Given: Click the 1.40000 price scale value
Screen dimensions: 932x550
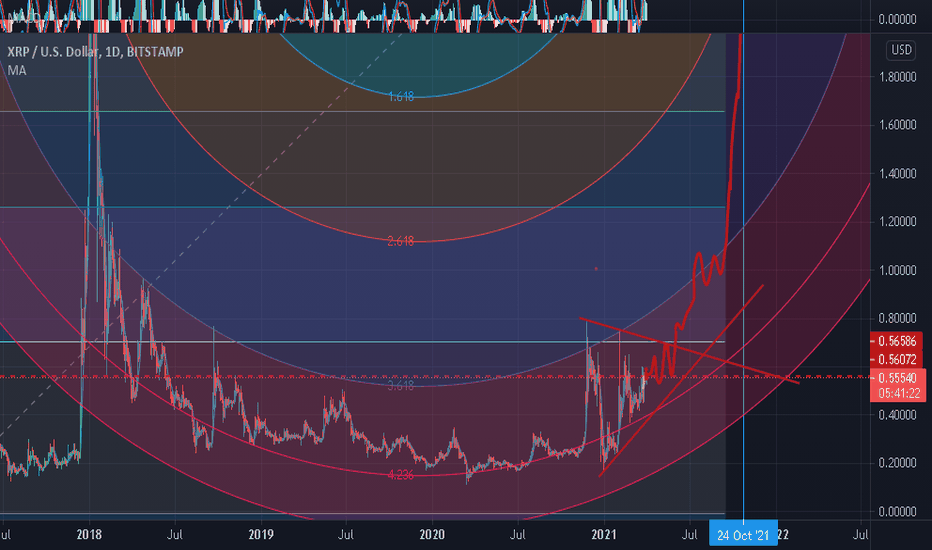Looking at the screenshot, I should point(898,174).
